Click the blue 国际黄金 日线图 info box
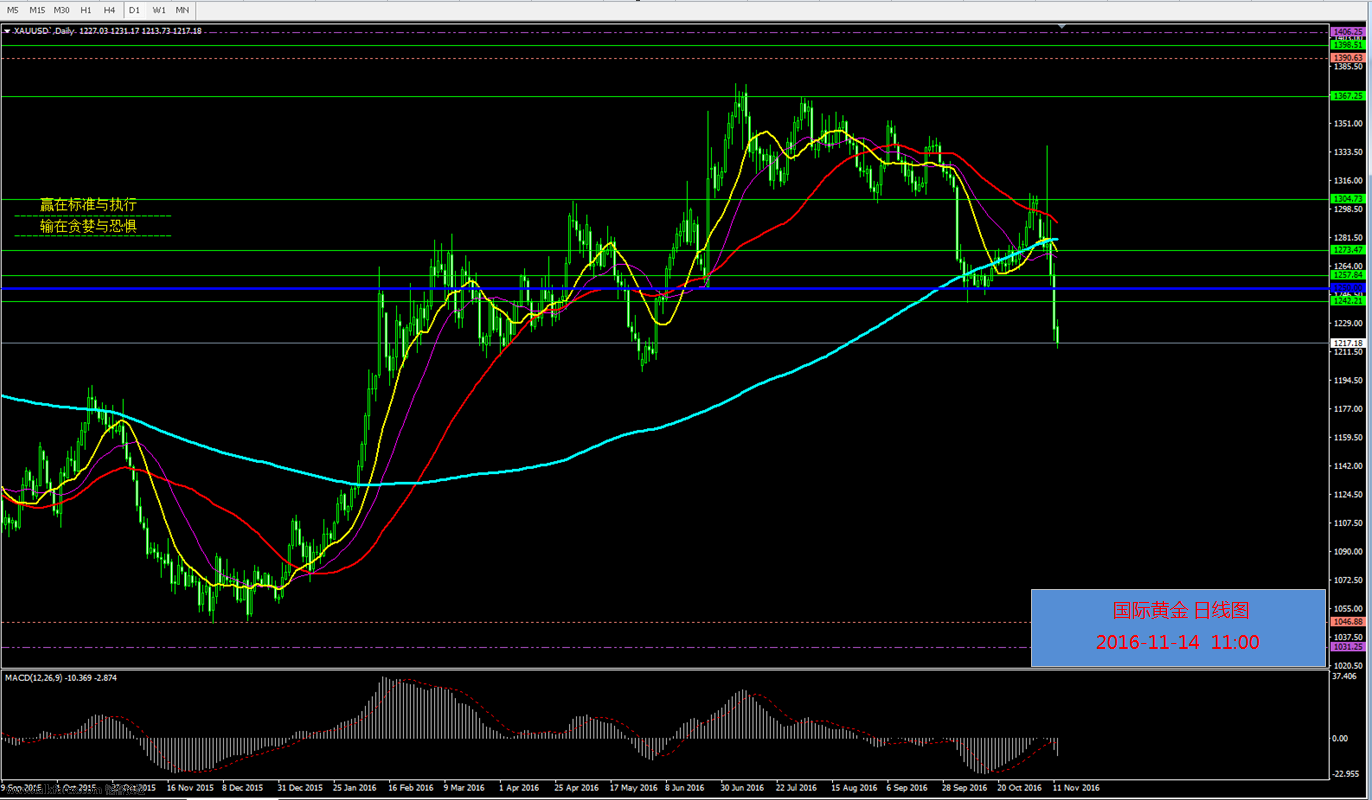Viewport: 1372px width, 800px height. coord(1178,627)
